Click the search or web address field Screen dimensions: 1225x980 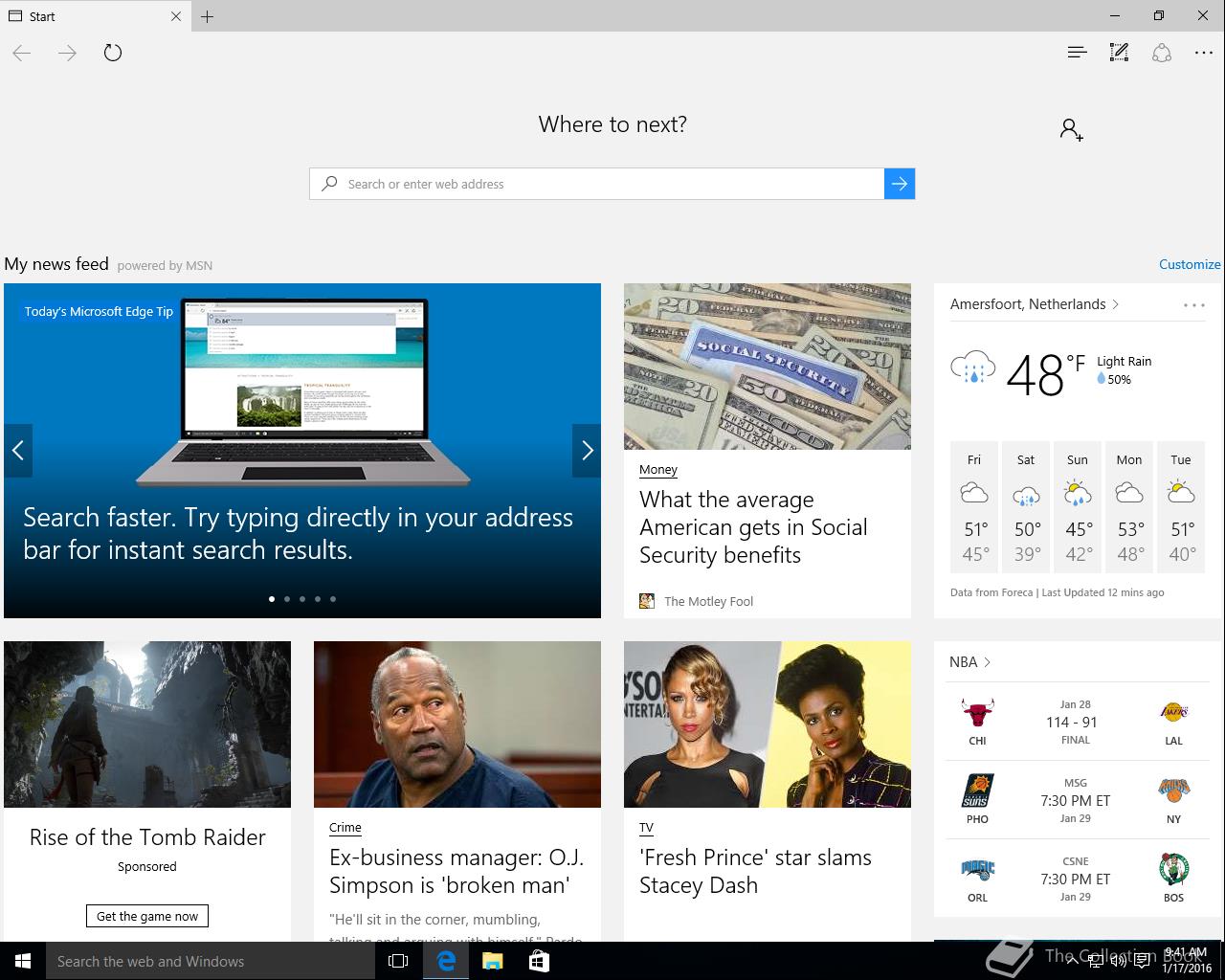pos(597,184)
